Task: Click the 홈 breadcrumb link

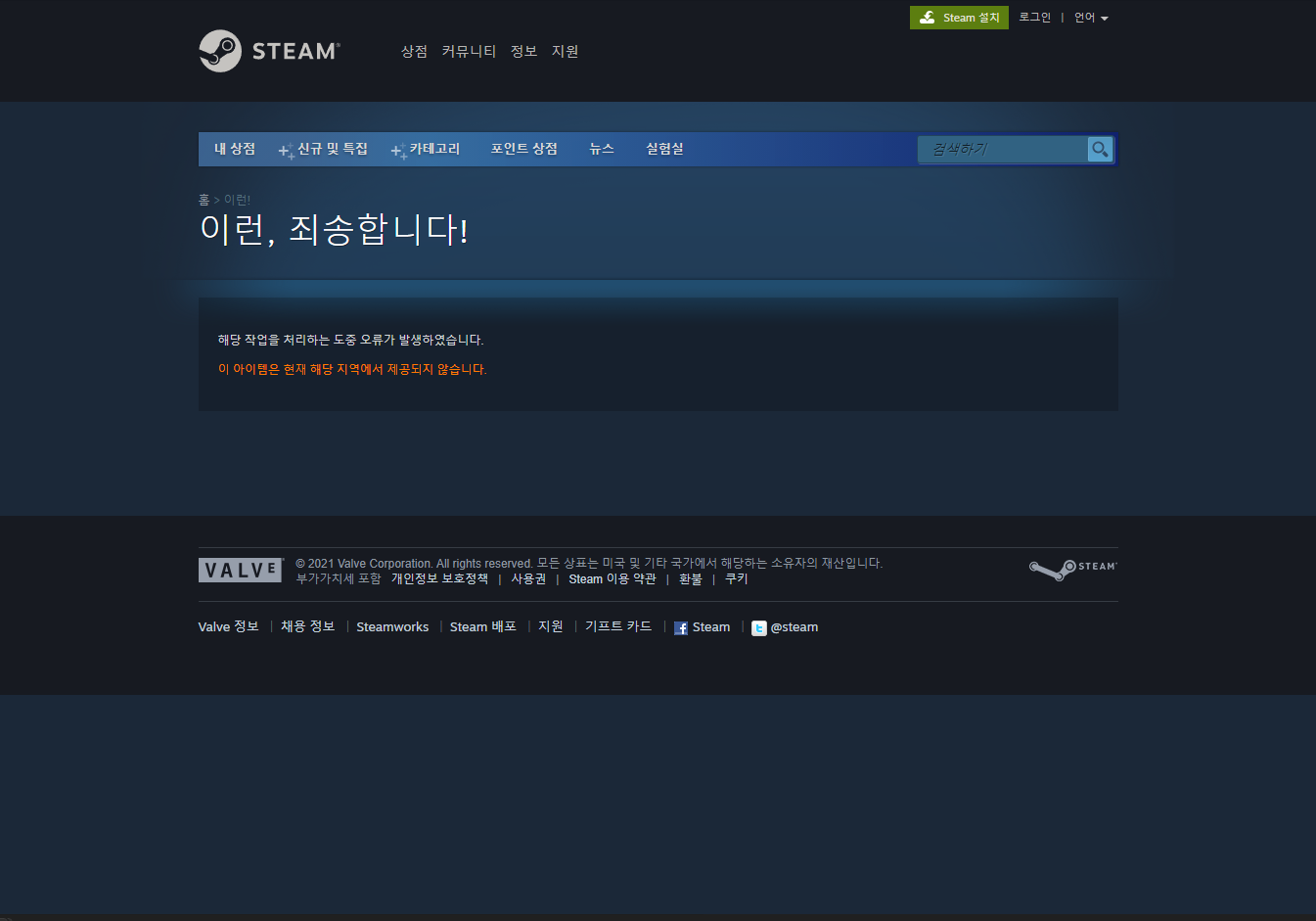Action: click(204, 200)
